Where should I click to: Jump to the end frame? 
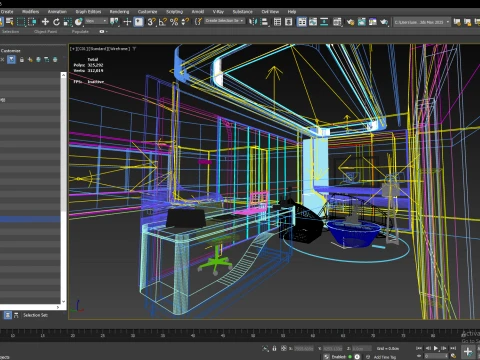coord(453,348)
